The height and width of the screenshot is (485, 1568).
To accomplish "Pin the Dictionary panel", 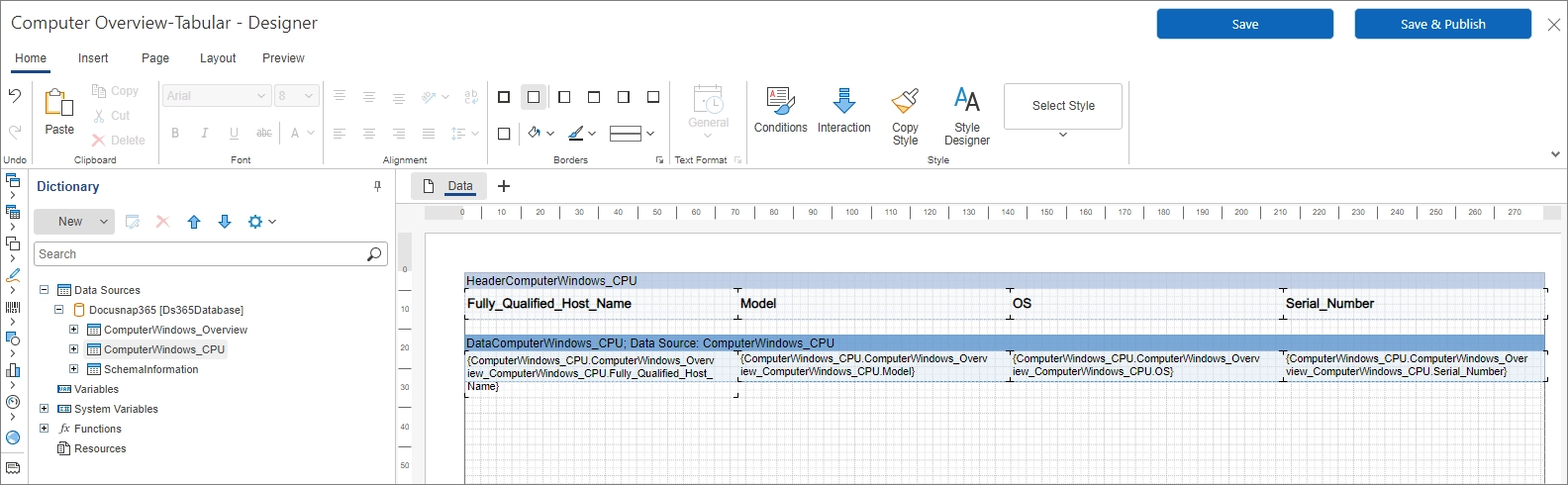I will click(377, 186).
